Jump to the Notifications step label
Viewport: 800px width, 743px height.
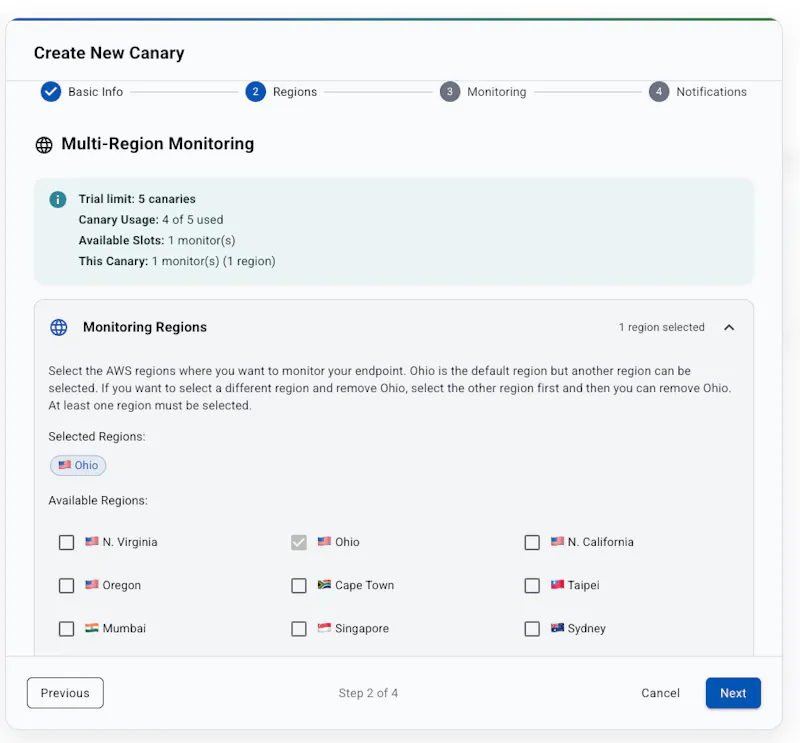[x=711, y=92]
